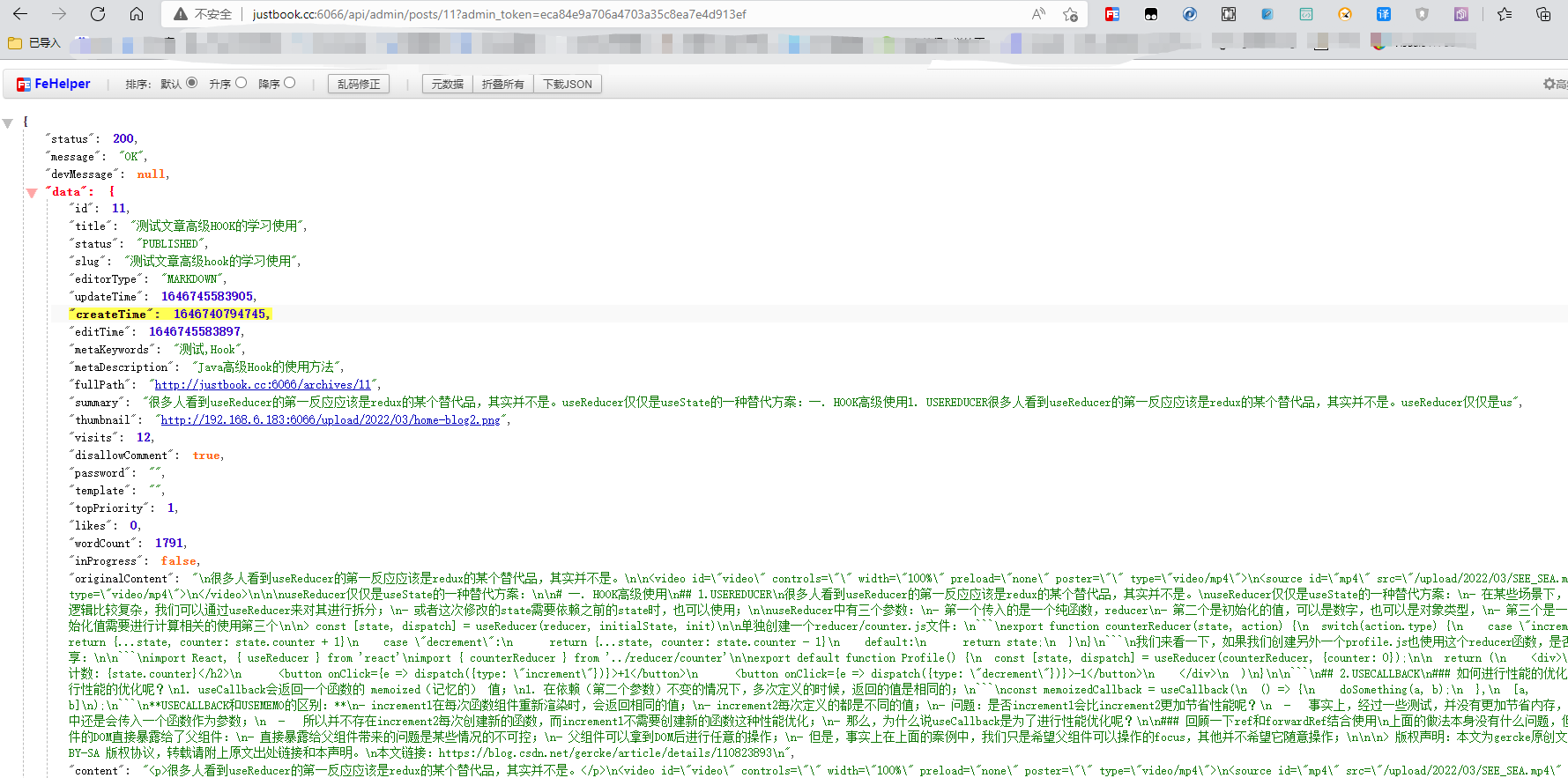This screenshot has width=1568, height=778.
Task: Select ascending sort order
Action: click(x=241, y=83)
